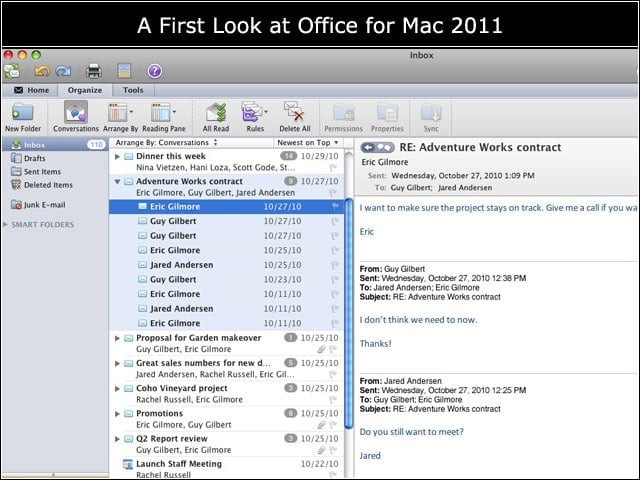Expand the Coho Vineyard project conversation
Image resolution: width=640 pixels, height=480 pixels.
(117, 389)
